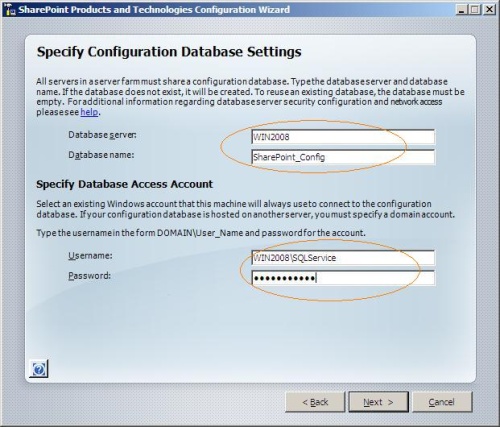The image size is (500, 427).
Task: Follow the 'help' hyperlink in the description
Action: pos(89,112)
